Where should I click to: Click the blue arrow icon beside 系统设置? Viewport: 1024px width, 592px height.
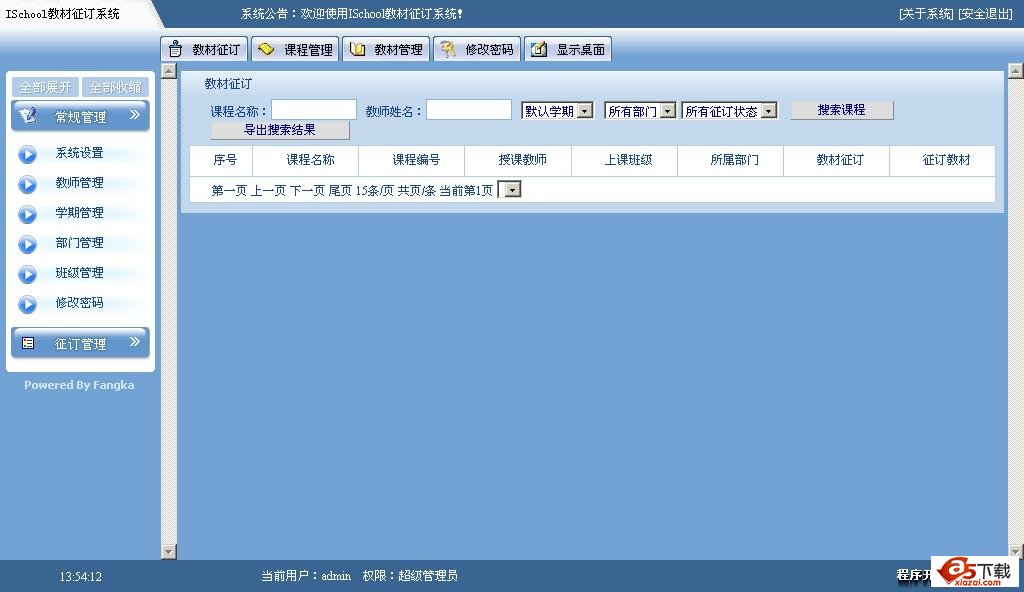(x=27, y=152)
